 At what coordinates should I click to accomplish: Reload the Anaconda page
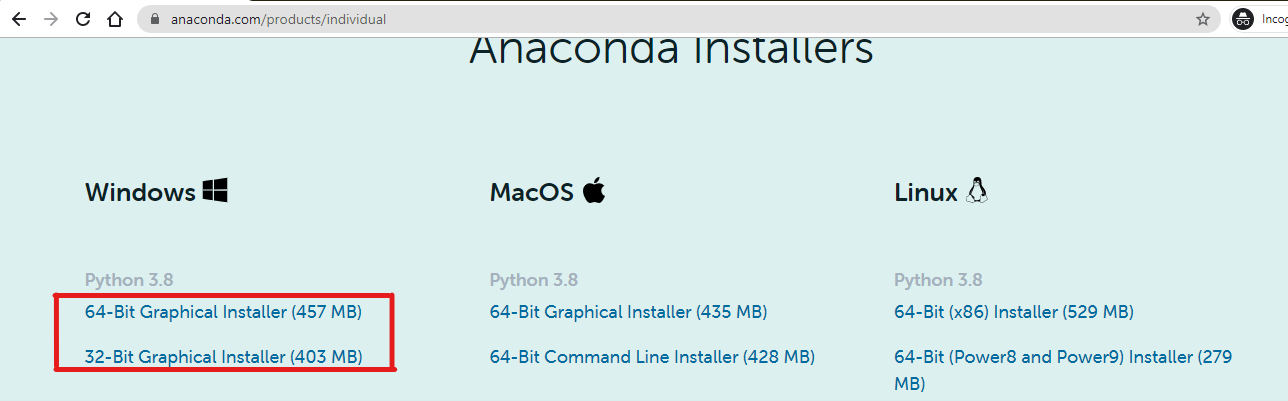point(83,19)
